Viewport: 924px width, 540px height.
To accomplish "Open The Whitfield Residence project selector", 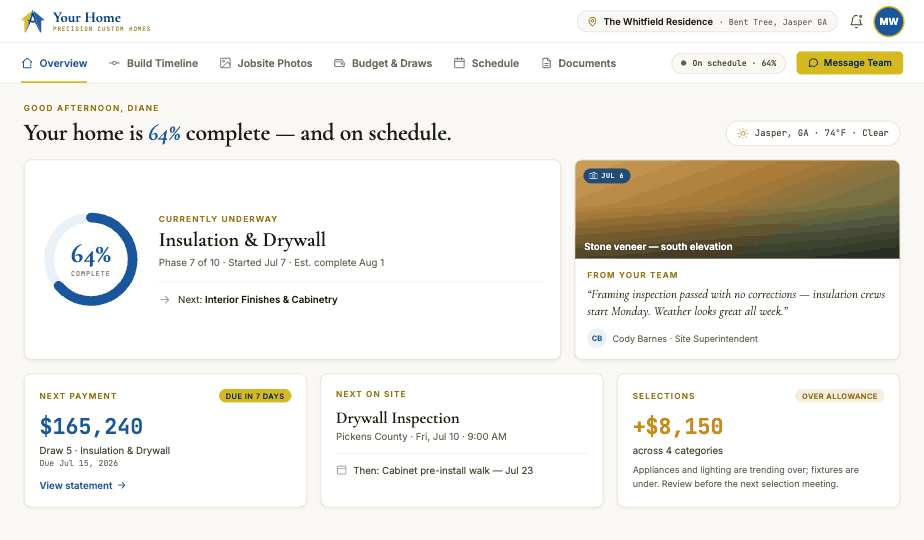I will coord(707,22).
